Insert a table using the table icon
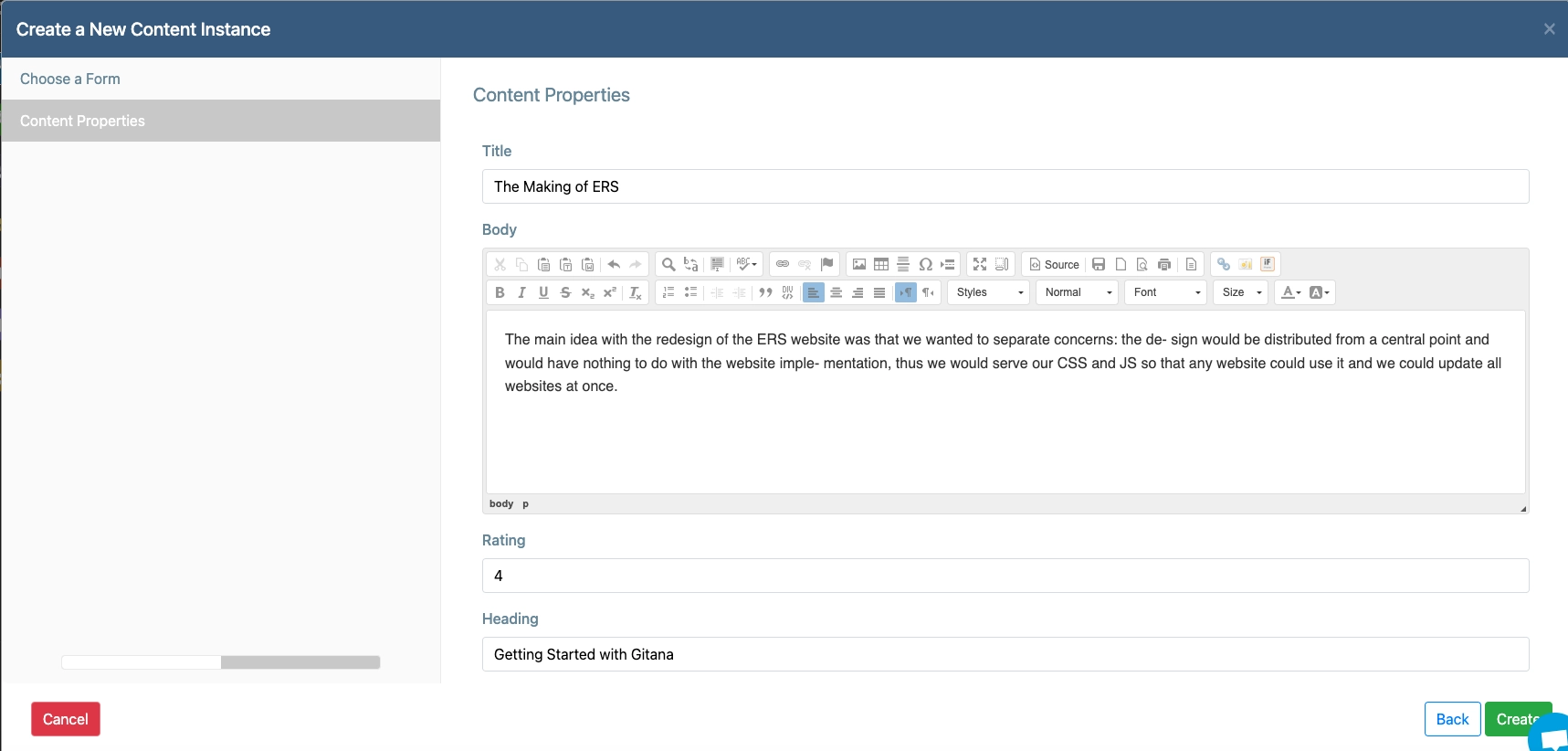Screen dimensions: 1568x751 pyautogui.click(x=881, y=265)
